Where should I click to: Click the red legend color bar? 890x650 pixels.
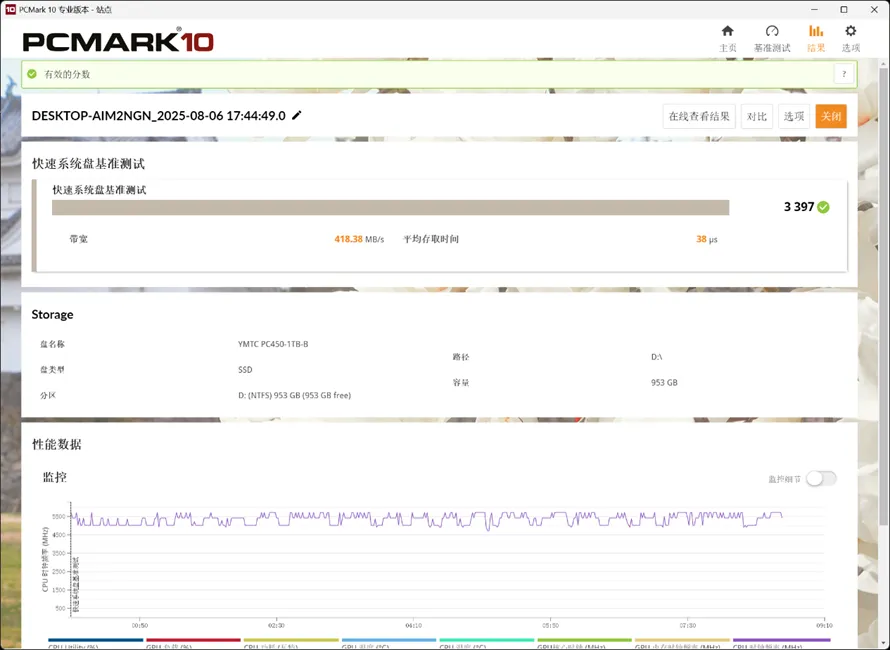click(x=193, y=641)
